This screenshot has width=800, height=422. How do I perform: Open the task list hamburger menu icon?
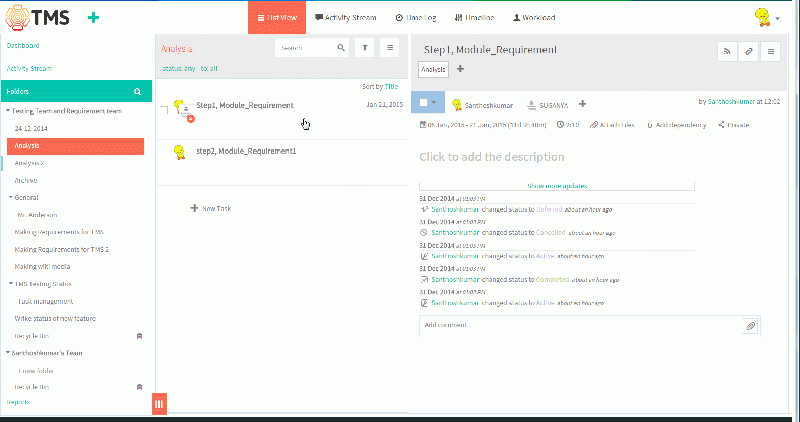pyautogui.click(x=390, y=48)
